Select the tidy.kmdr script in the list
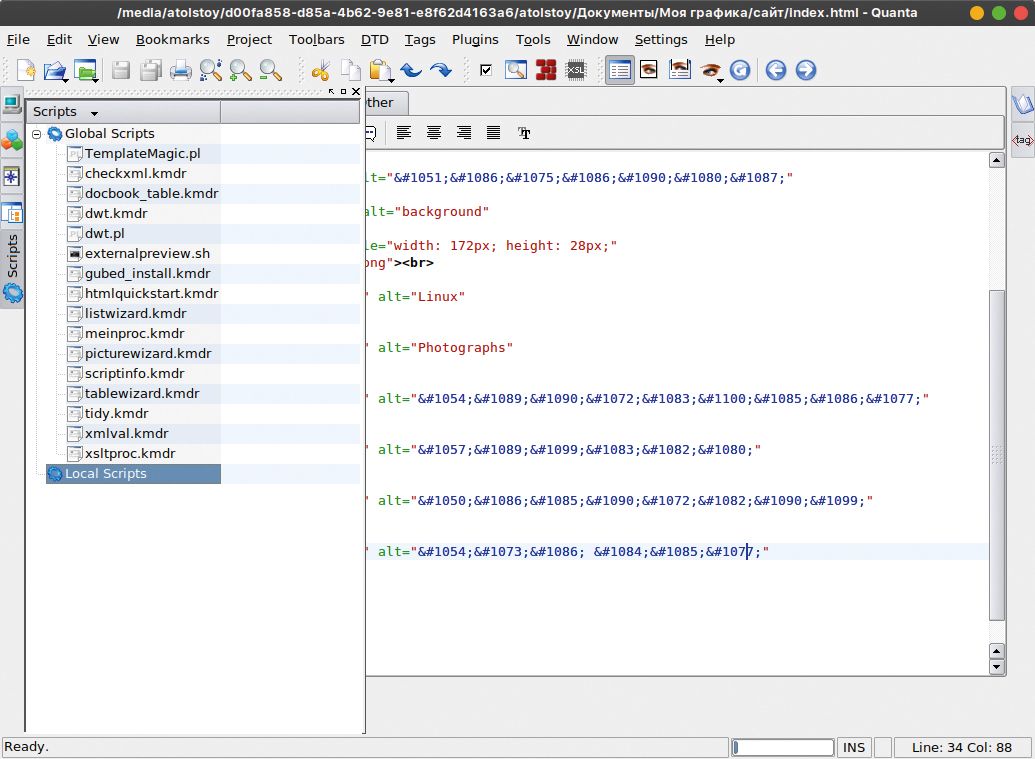The width and height of the screenshot is (1035, 759). (x=118, y=413)
